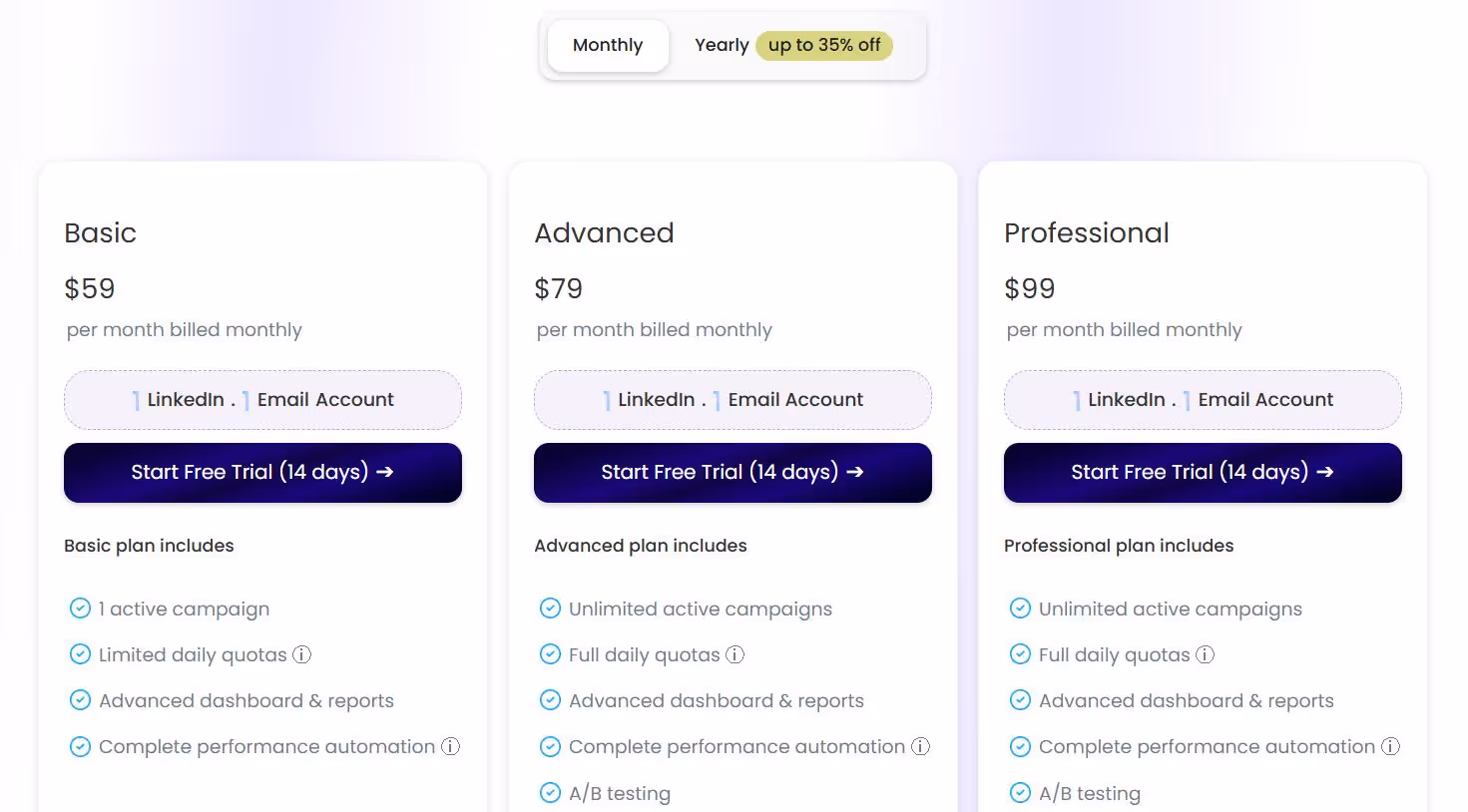
Task: Click info icon beside Professional performance automation
Action: (1391, 746)
